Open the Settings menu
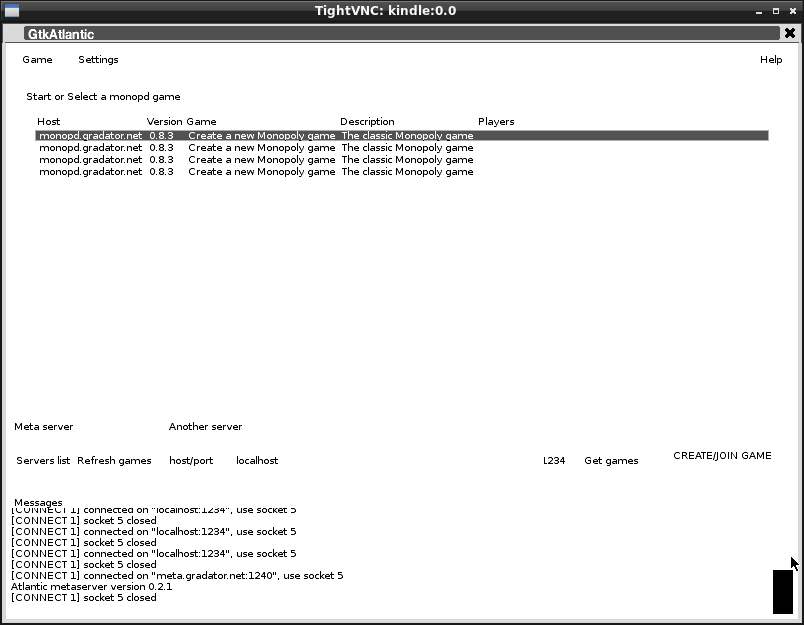804x625 pixels. tap(98, 59)
